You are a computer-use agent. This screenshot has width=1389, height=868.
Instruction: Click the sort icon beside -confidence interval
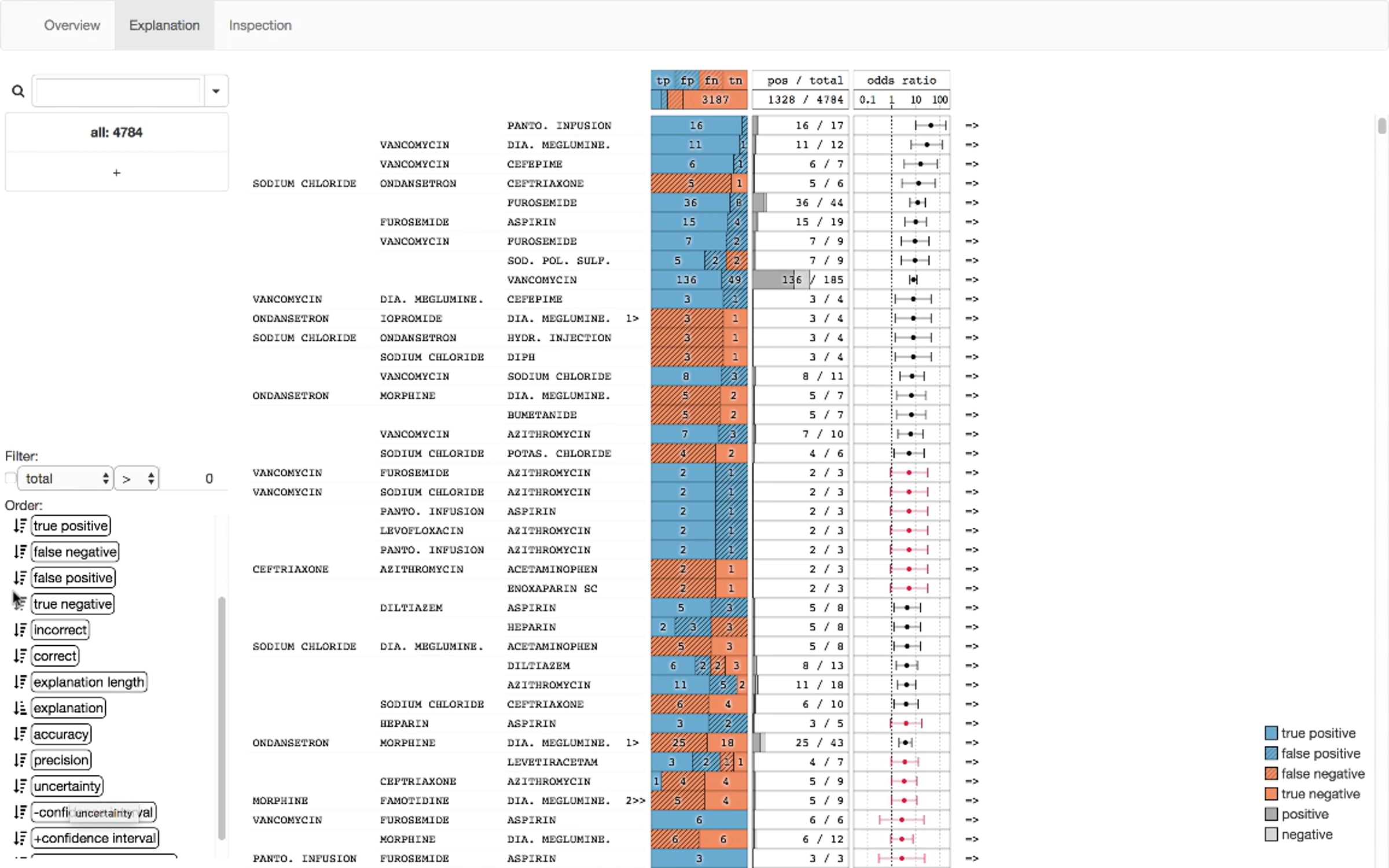20,812
